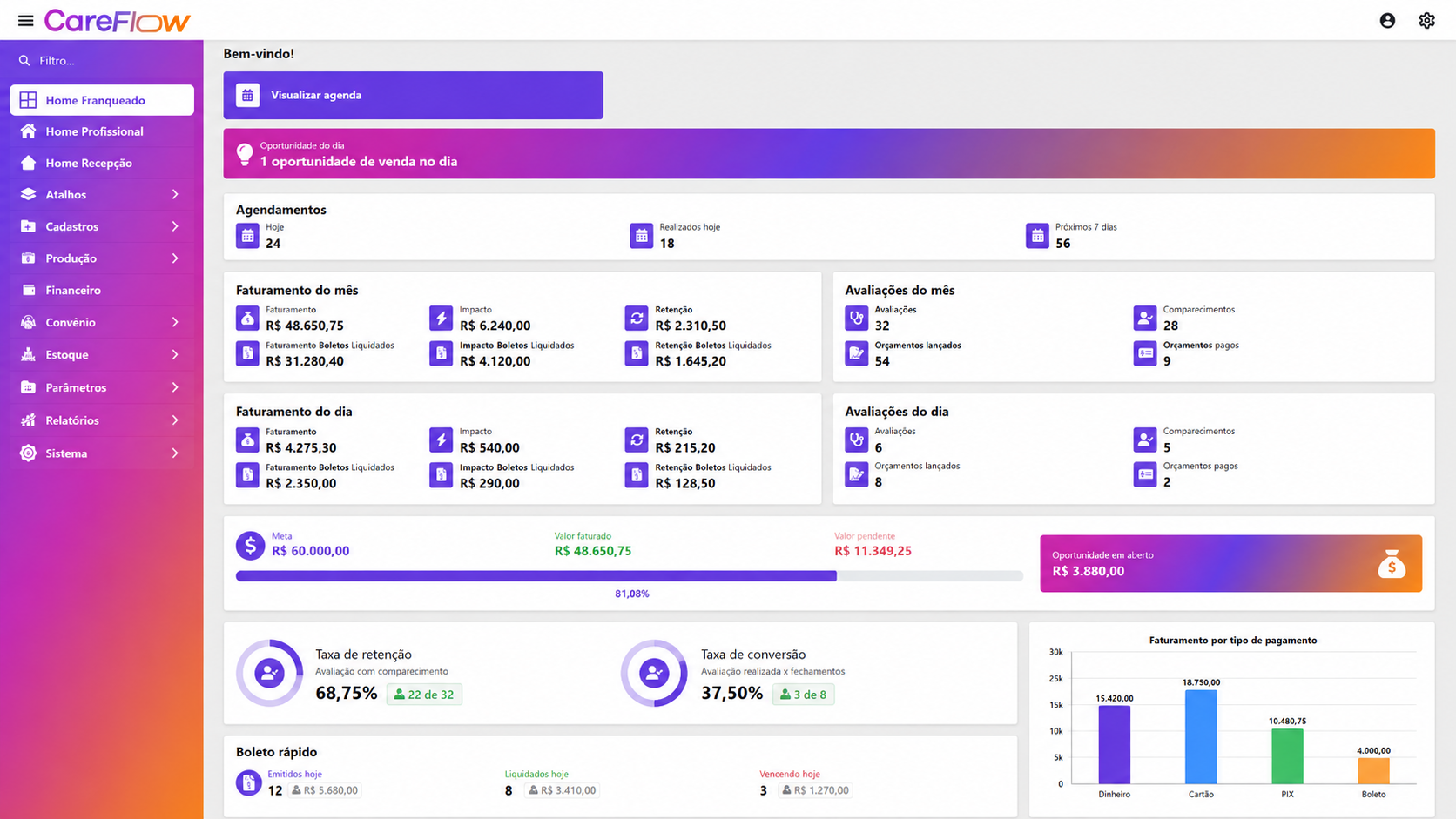The image size is (1456, 819).
Task: Click the Realizados hoje calendar icon
Action: (642, 236)
